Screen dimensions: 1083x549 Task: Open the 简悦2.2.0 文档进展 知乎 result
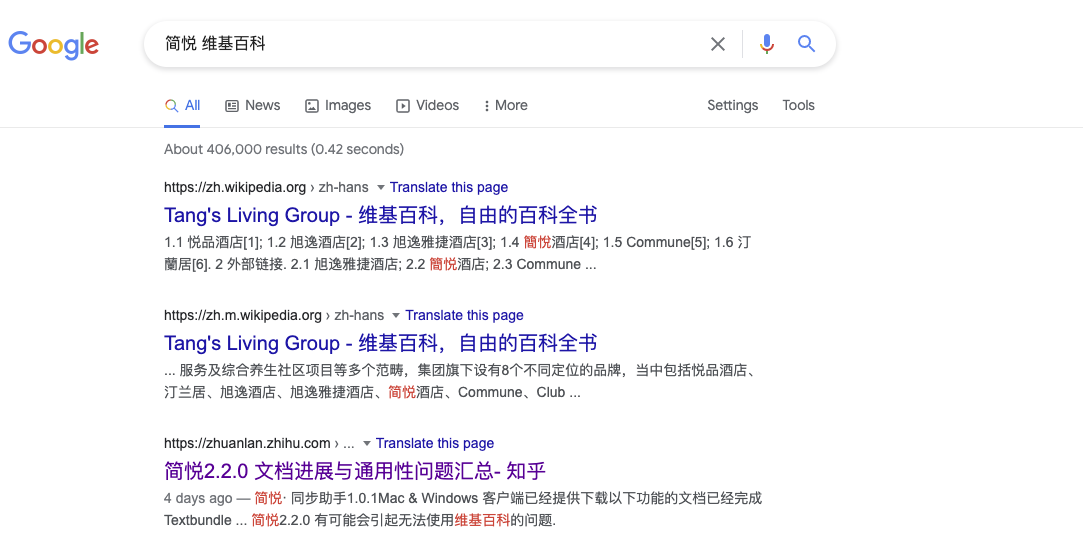click(355, 471)
